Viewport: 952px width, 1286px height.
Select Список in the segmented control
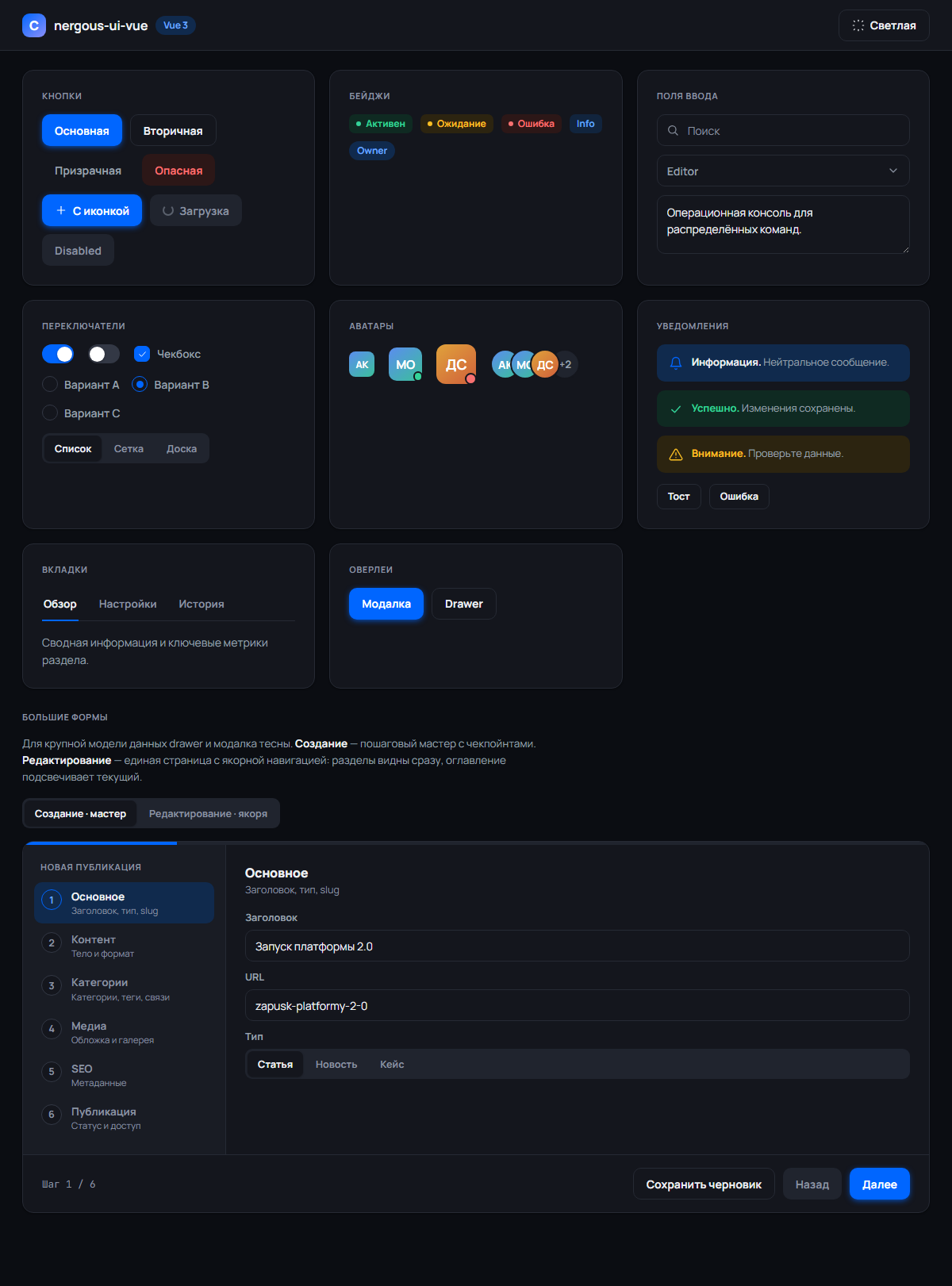73,448
